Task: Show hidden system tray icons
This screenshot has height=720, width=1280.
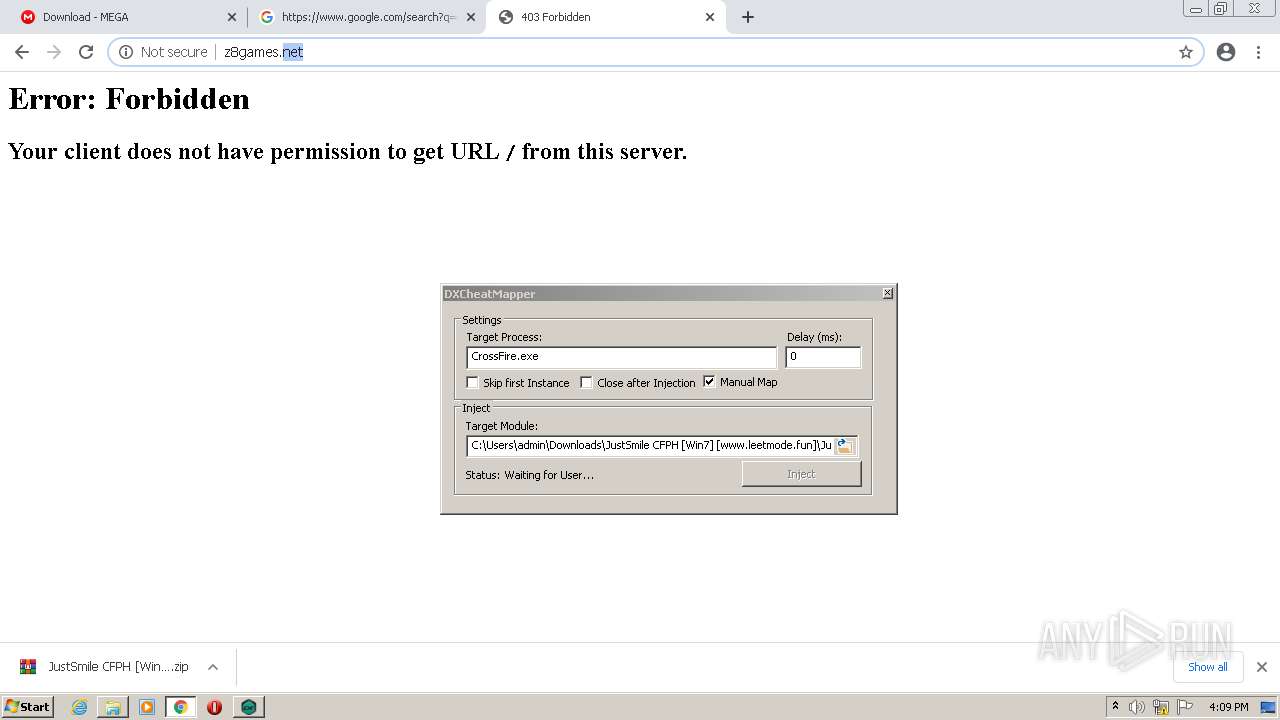Action: coord(1115,707)
